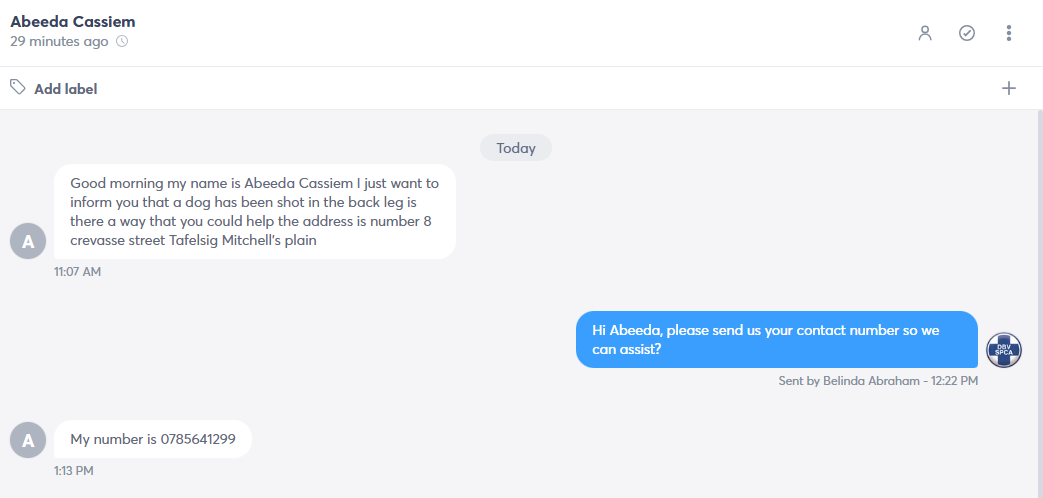Select the blue reply asking for contact number
The image size is (1043, 498).
coord(777,339)
